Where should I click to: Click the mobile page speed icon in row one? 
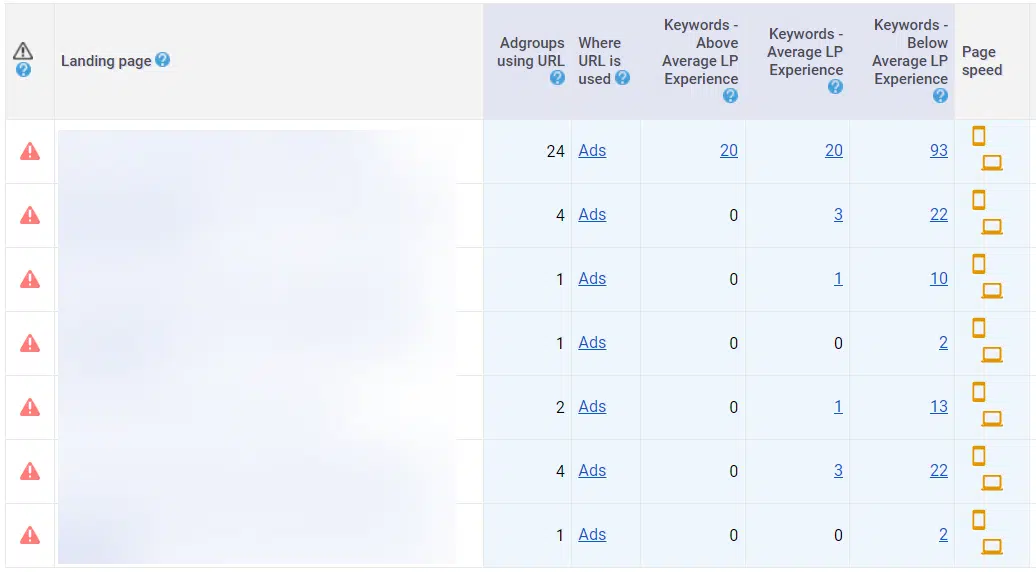(979, 136)
